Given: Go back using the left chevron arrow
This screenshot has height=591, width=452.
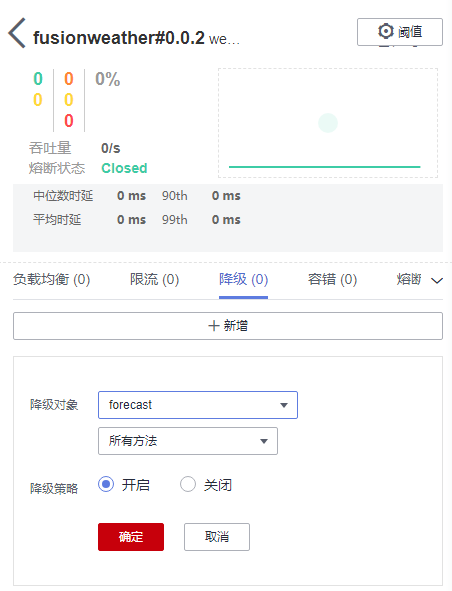Looking at the screenshot, I should click(x=17, y=33).
